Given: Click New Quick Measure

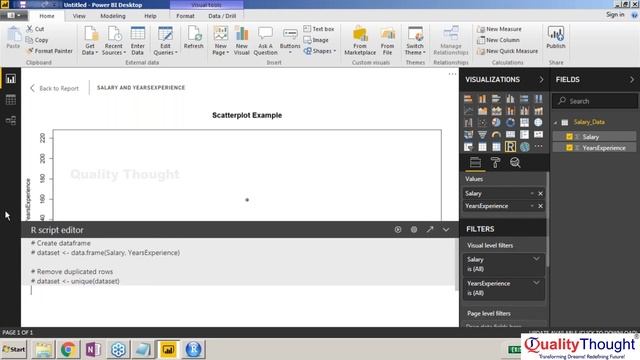Looking at the screenshot, I should point(507,51).
